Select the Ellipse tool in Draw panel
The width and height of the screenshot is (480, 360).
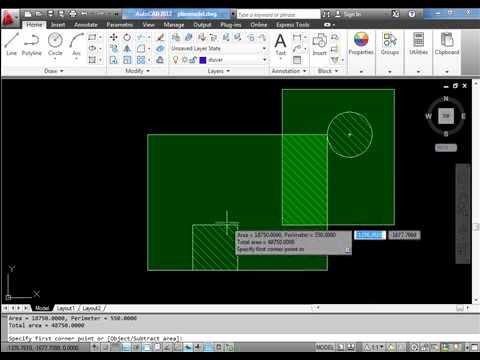coord(92,49)
